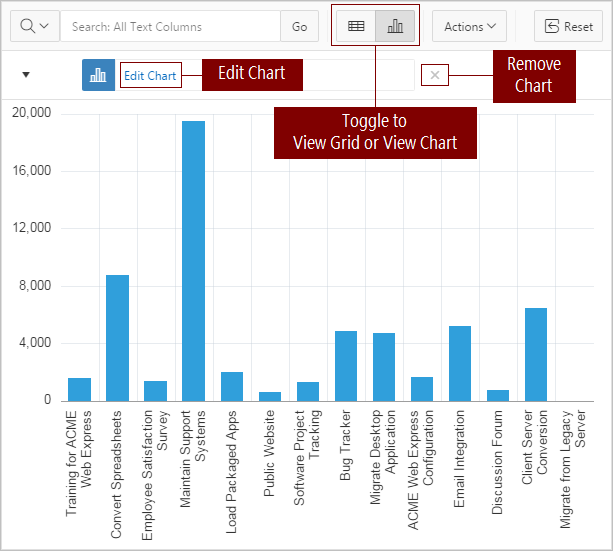Viewport: 613px width, 551px height.
Task: Click the Remove Chart X icon
Action: pyautogui.click(x=434, y=76)
